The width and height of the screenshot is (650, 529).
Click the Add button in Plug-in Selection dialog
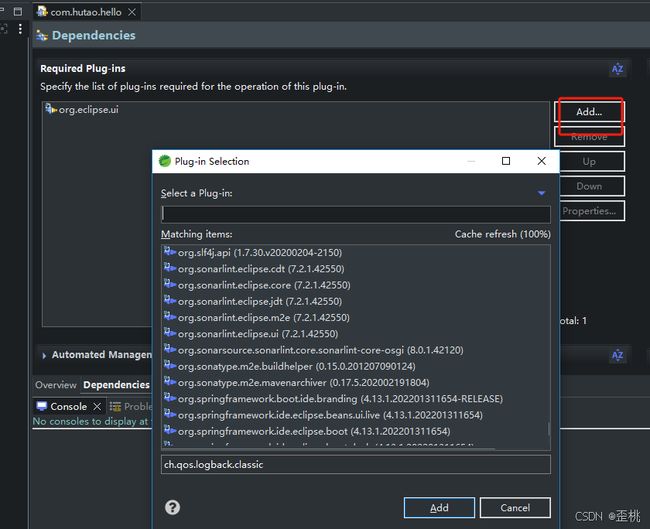pyautogui.click(x=439, y=507)
